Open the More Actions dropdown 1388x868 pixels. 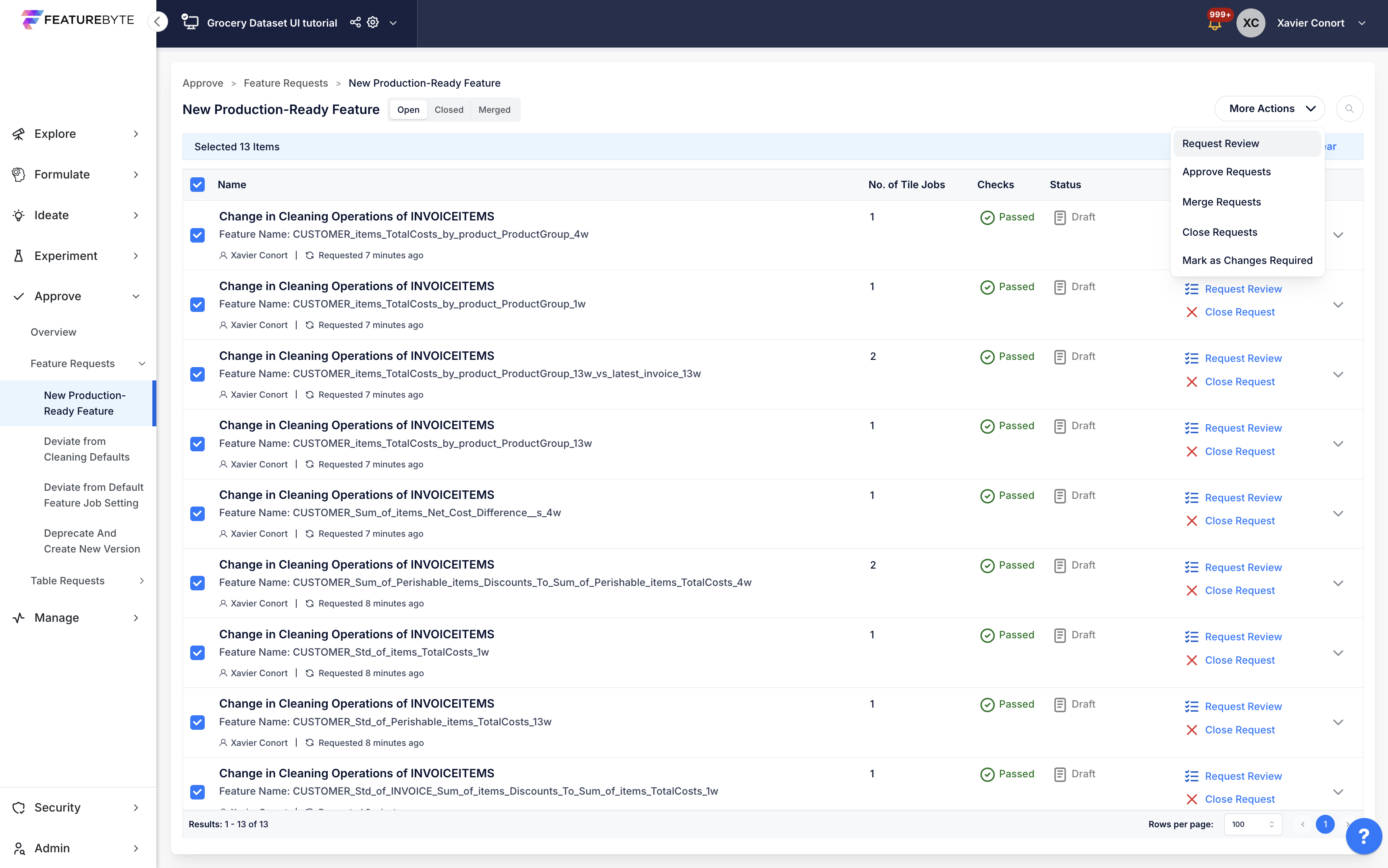coord(1270,108)
